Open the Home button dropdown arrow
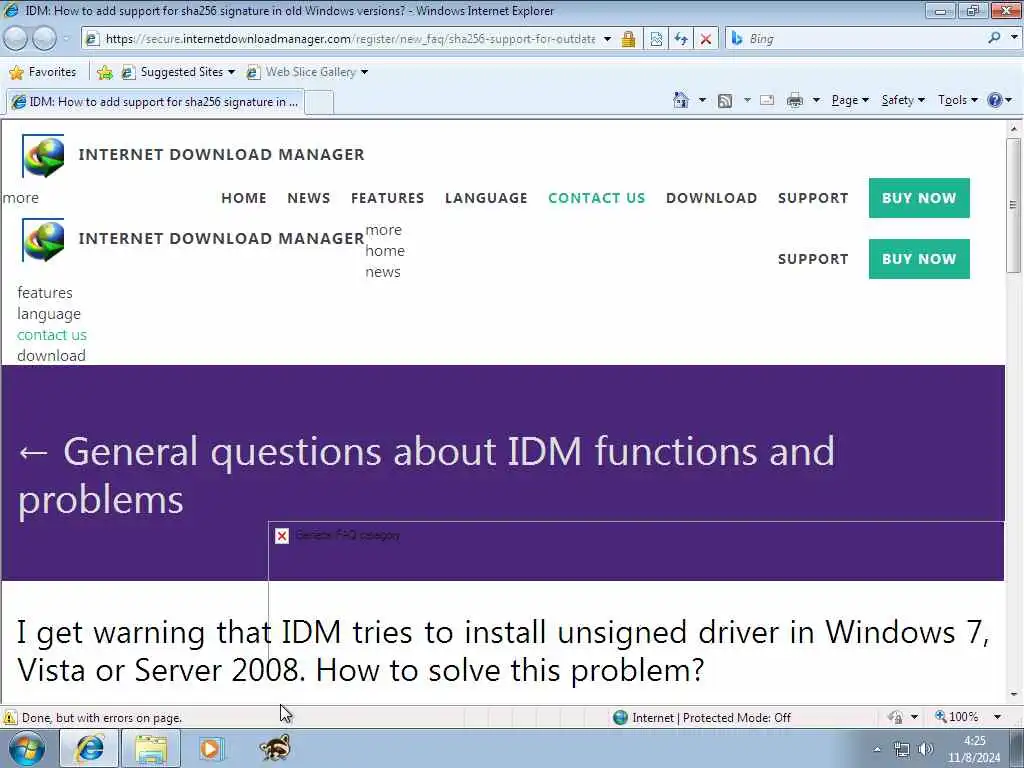The image size is (1024, 768). pyautogui.click(x=702, y=100)
